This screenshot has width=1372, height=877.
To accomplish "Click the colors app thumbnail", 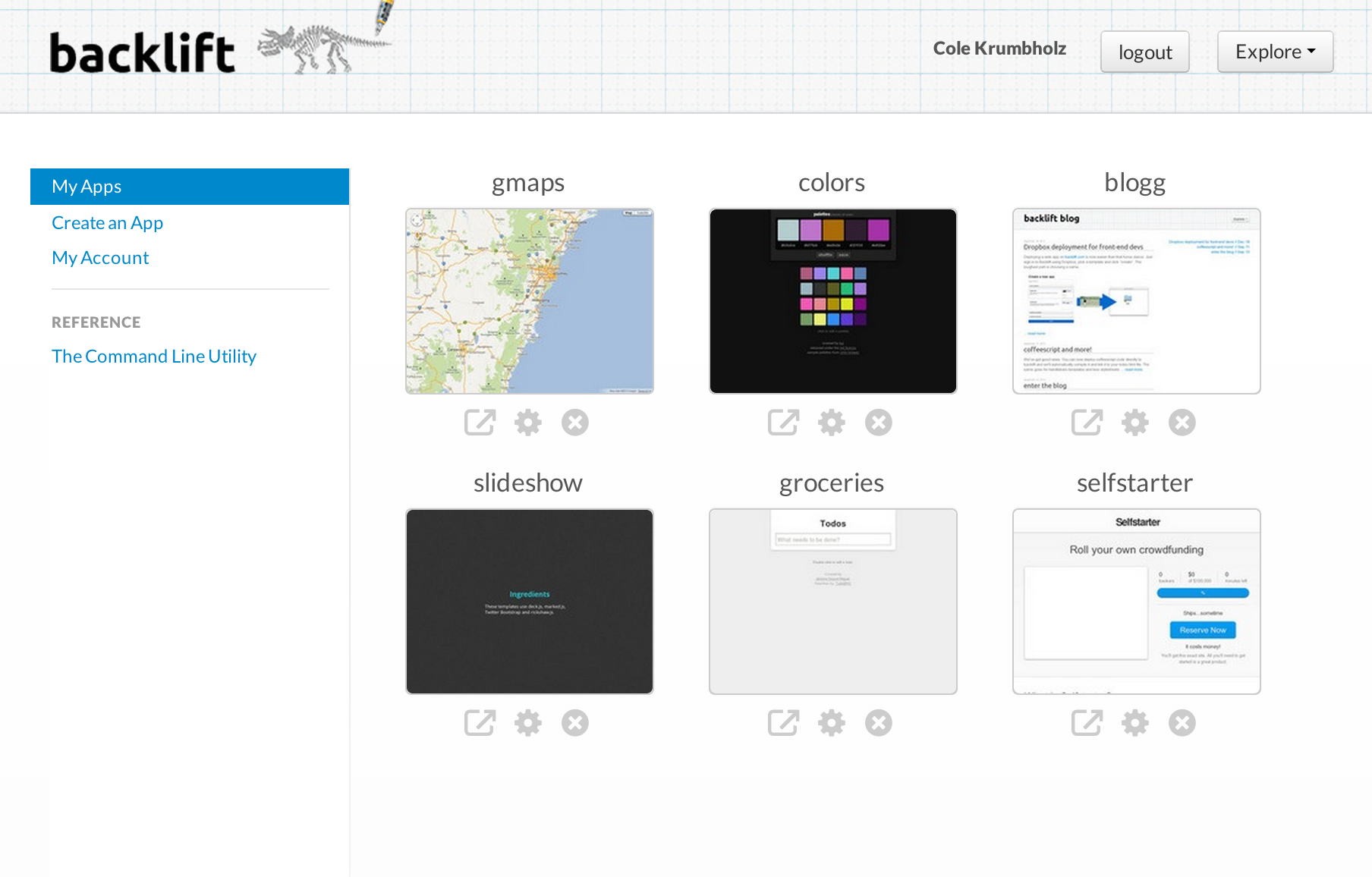I will (x=833, y=301).
